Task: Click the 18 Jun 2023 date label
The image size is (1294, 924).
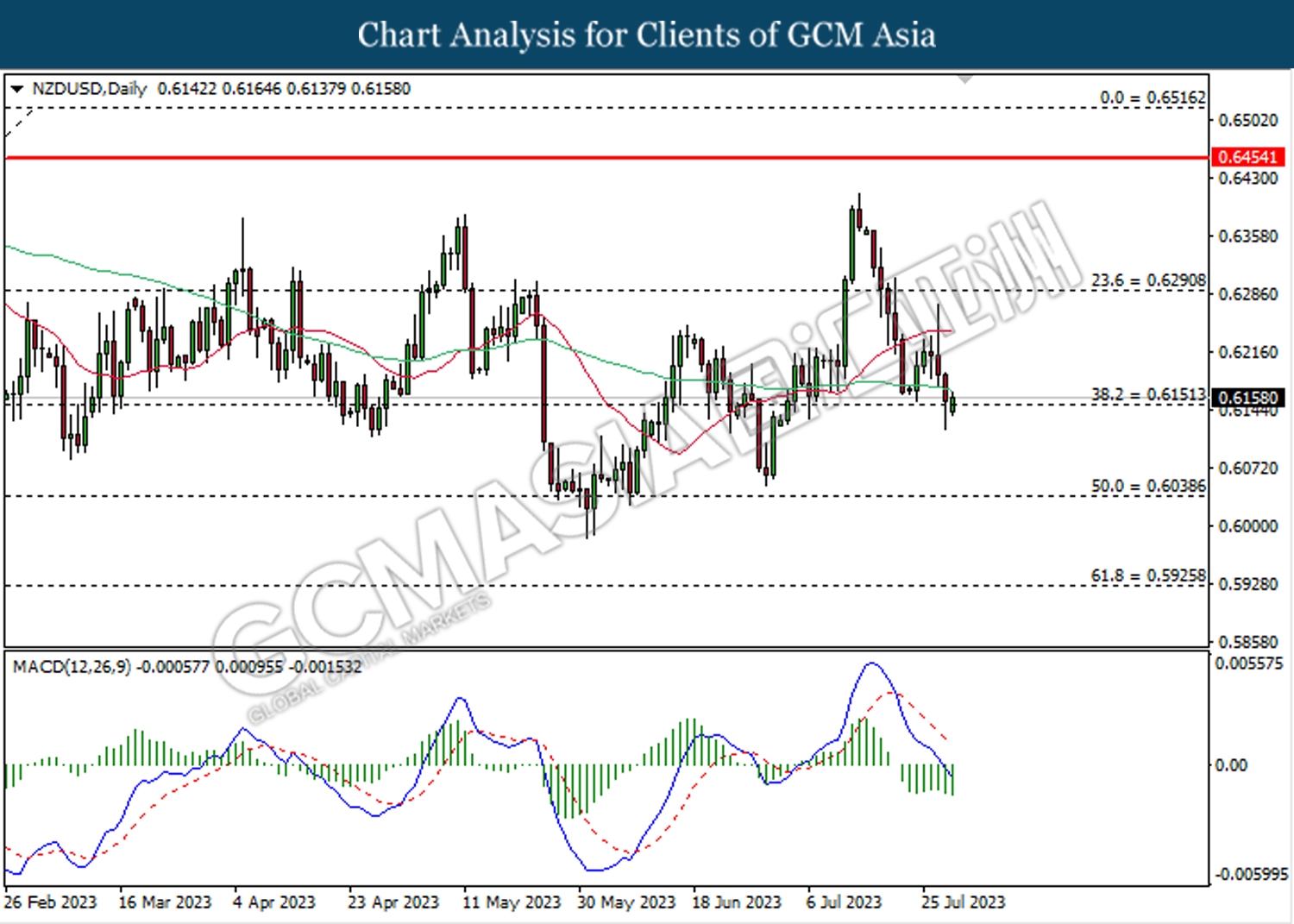Action: point(737,902)
